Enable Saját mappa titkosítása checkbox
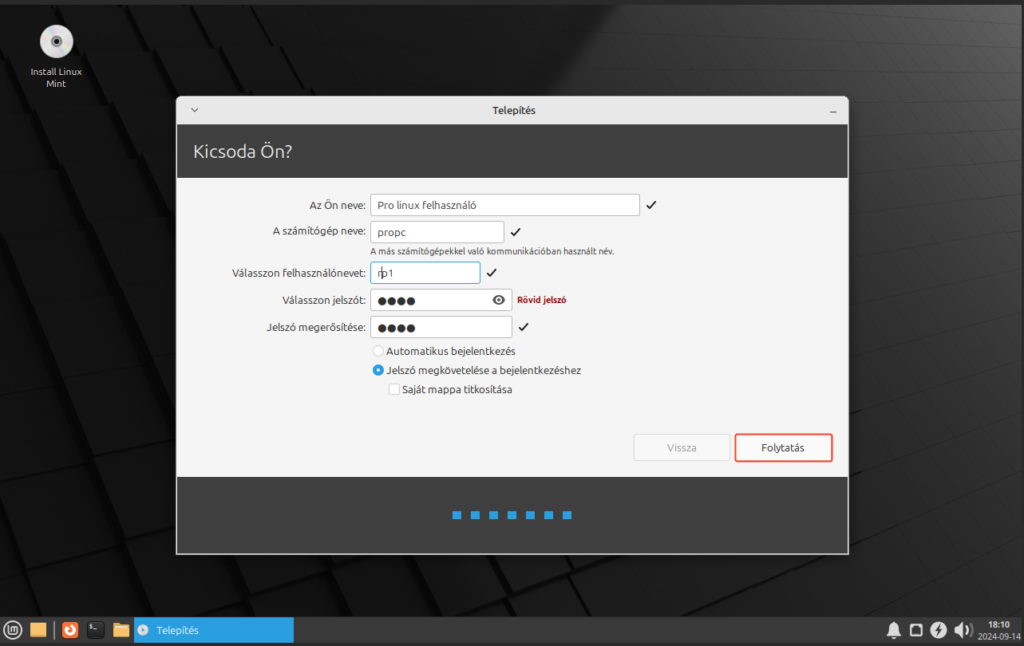This screenshot has width=1024, height=646. (x=394, y=389)
